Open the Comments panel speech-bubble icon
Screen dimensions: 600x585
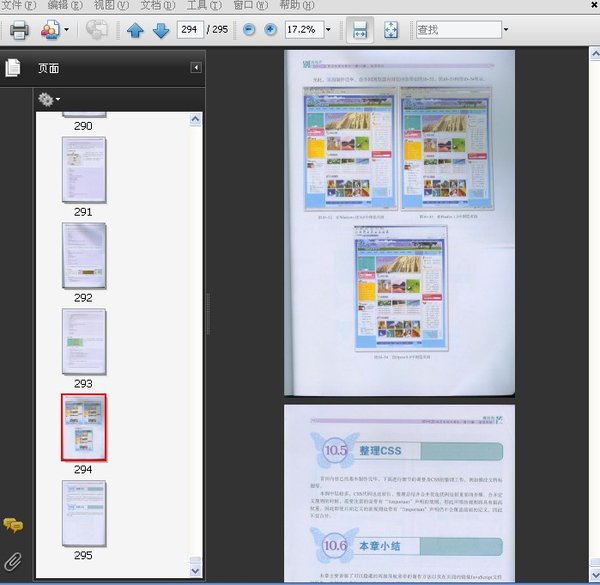(13, 526)
